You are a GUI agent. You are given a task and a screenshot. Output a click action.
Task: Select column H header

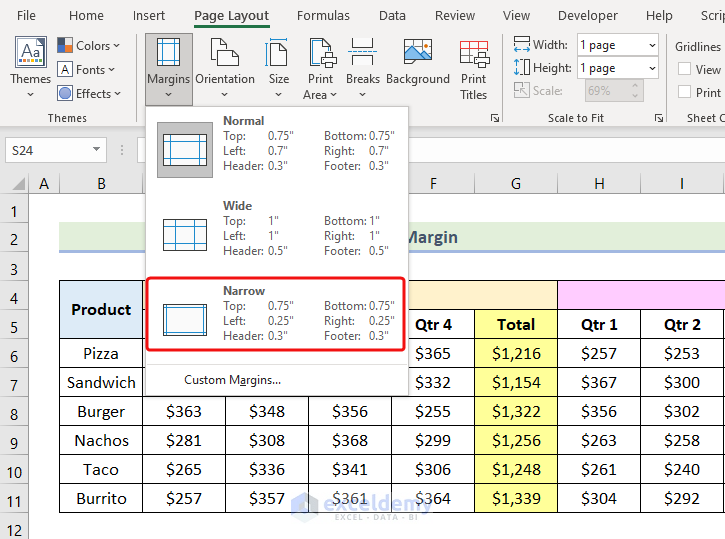click(599, 184)
